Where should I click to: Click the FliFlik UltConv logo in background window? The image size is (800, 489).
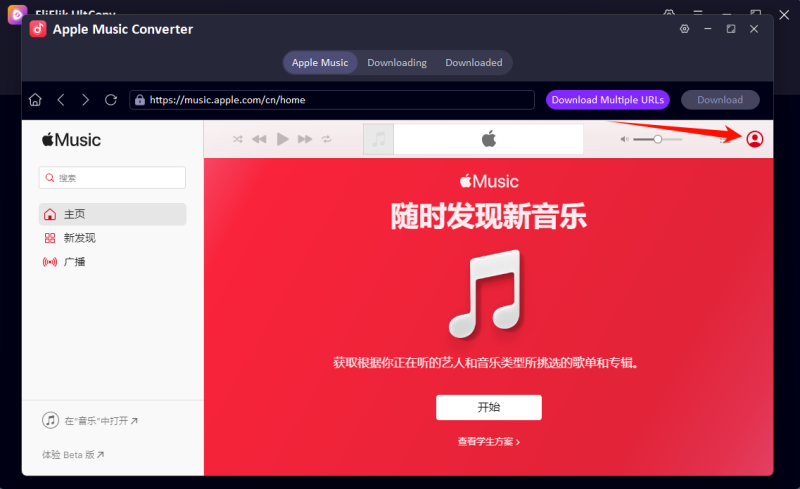[16, 14]
